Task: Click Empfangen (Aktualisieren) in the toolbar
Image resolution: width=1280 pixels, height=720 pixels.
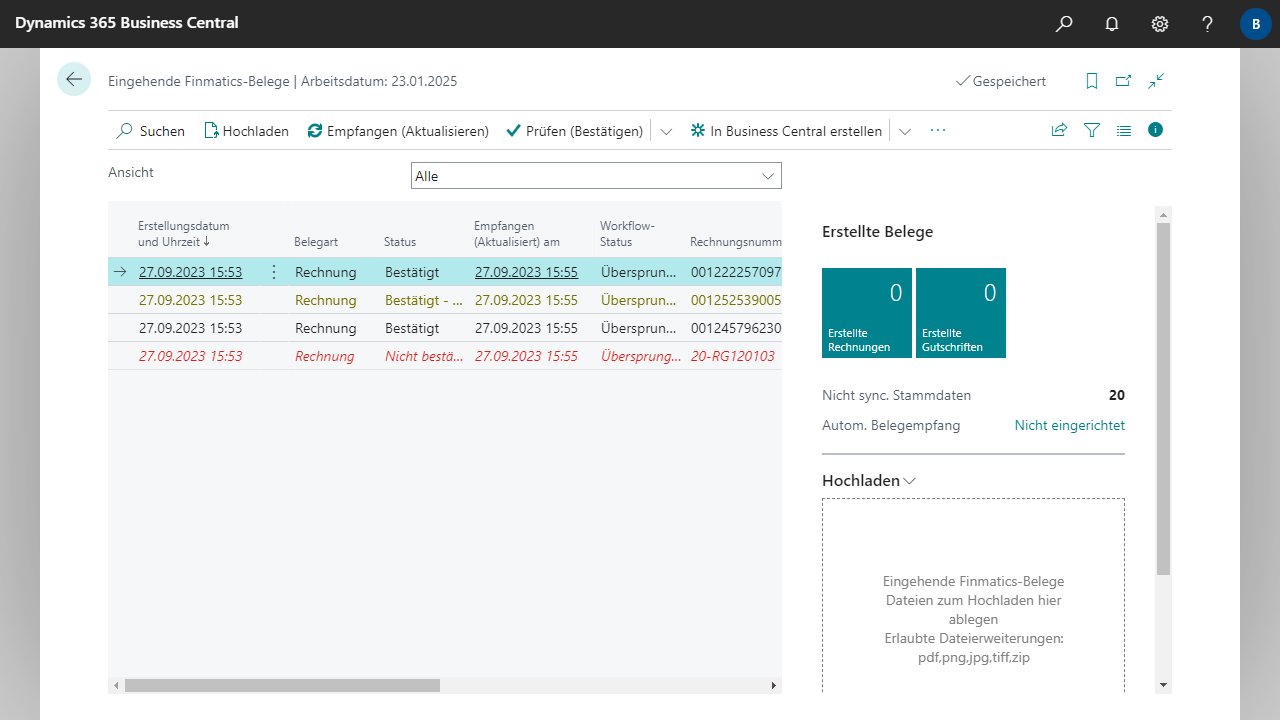Action: point(398,131)
